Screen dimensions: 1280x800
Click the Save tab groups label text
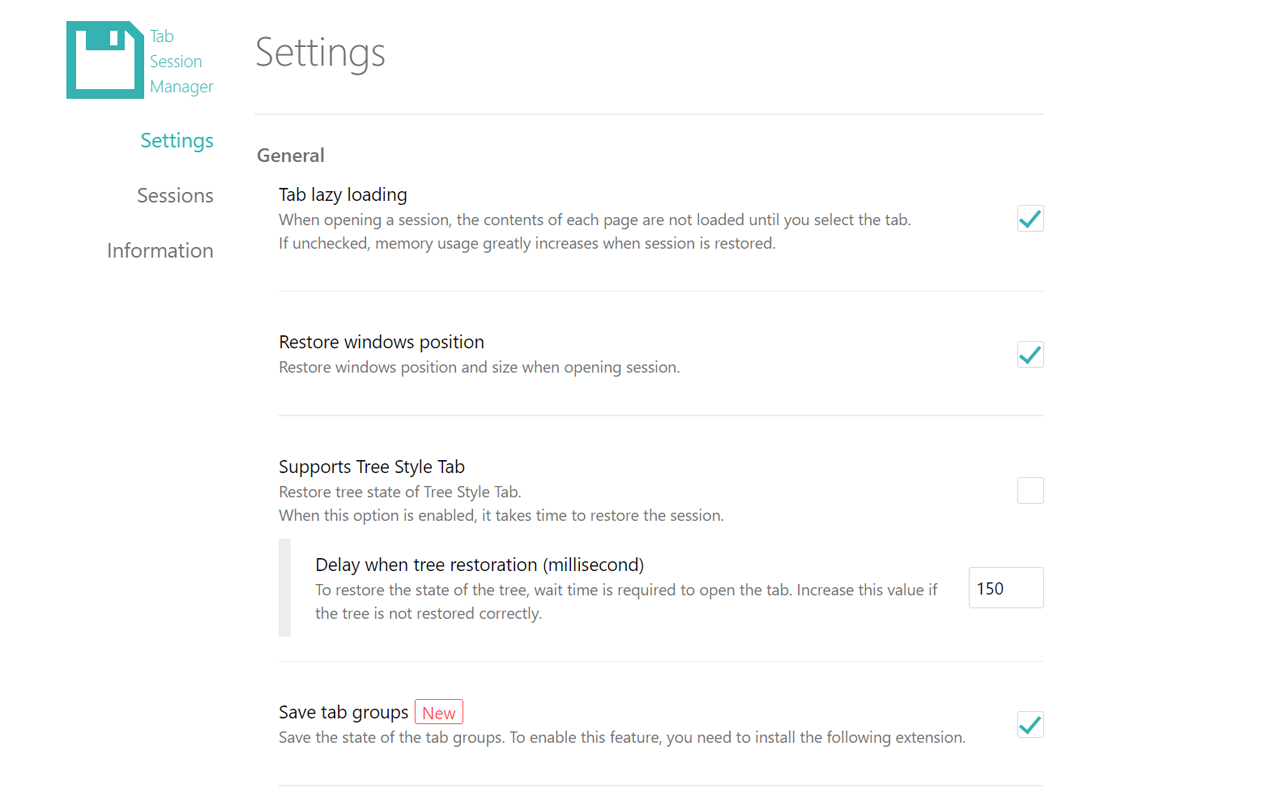point(343,711)
